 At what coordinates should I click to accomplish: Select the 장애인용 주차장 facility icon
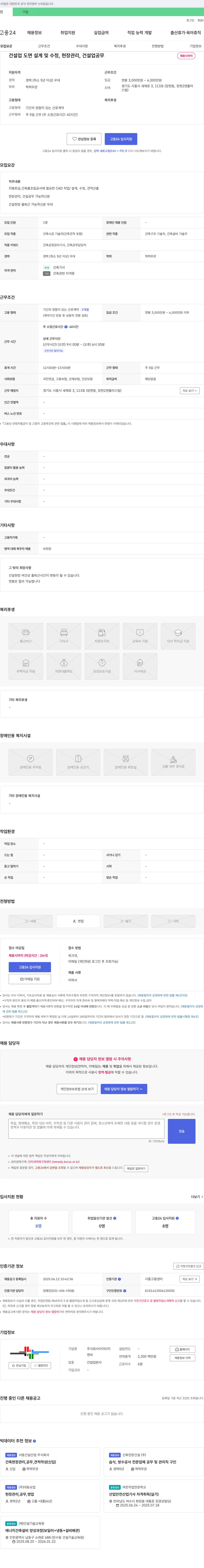(x=30, y=762)
